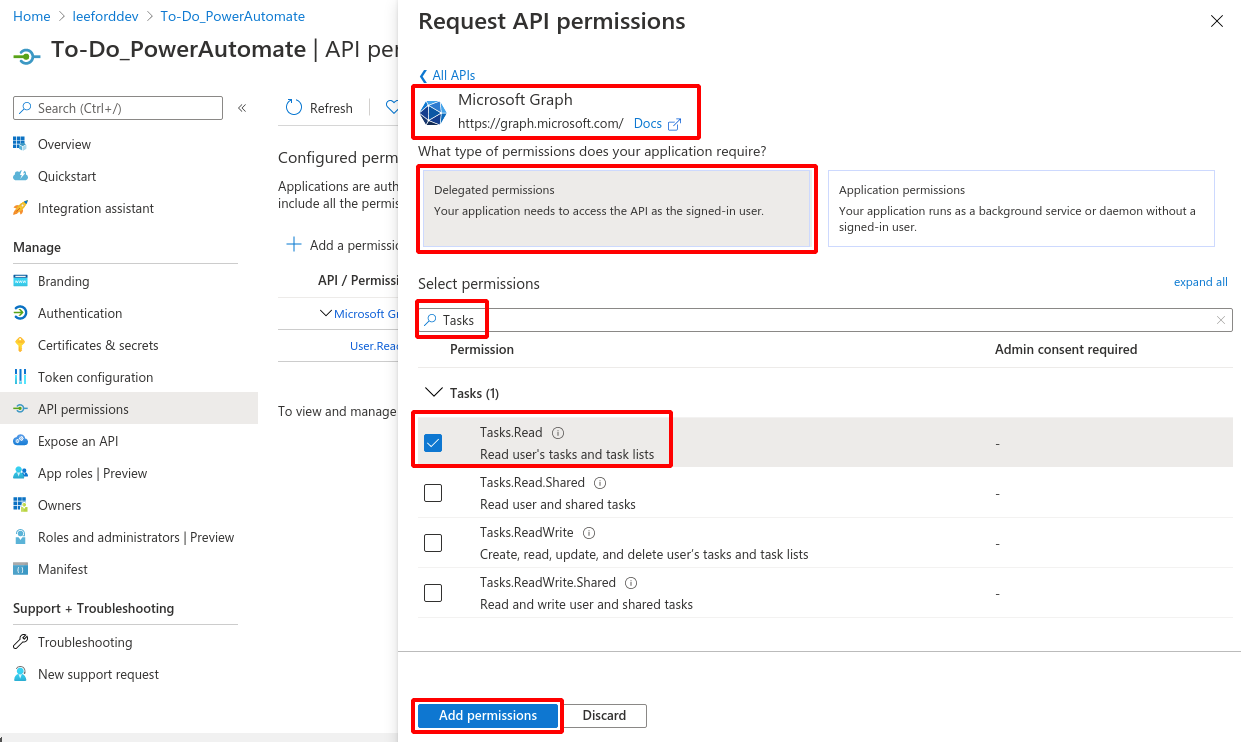The image size is (1241, 742).
Task: Clear the permissions search box
Action: point(1221,320)
